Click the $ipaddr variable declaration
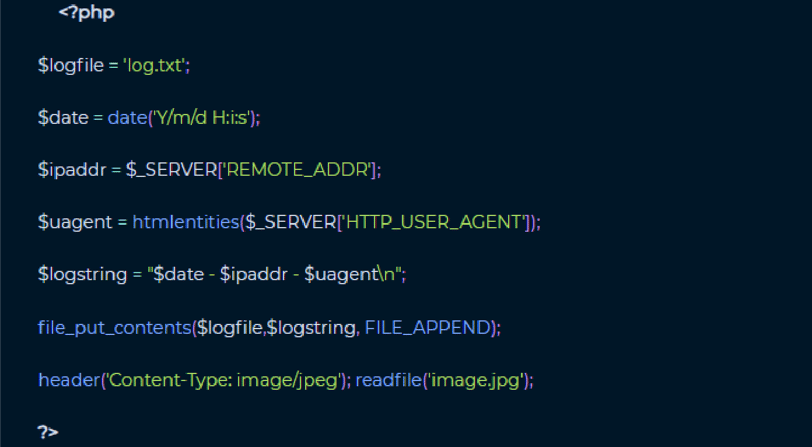Image resolution: width=812 pixels, height=447 pixels. pyautogui.click(x=72, y=169)
